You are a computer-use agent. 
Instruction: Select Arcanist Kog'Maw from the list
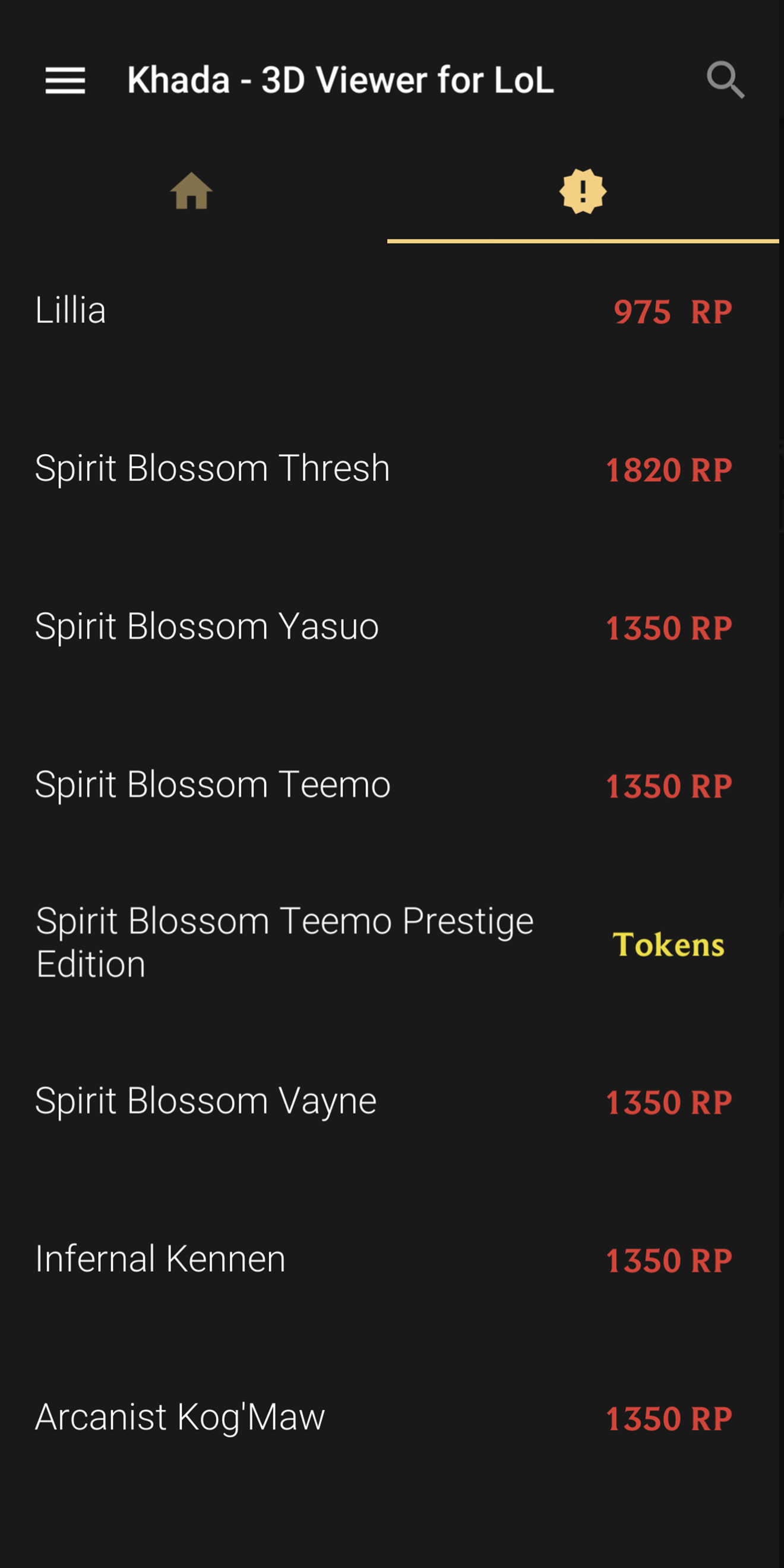coord(180,1418)
